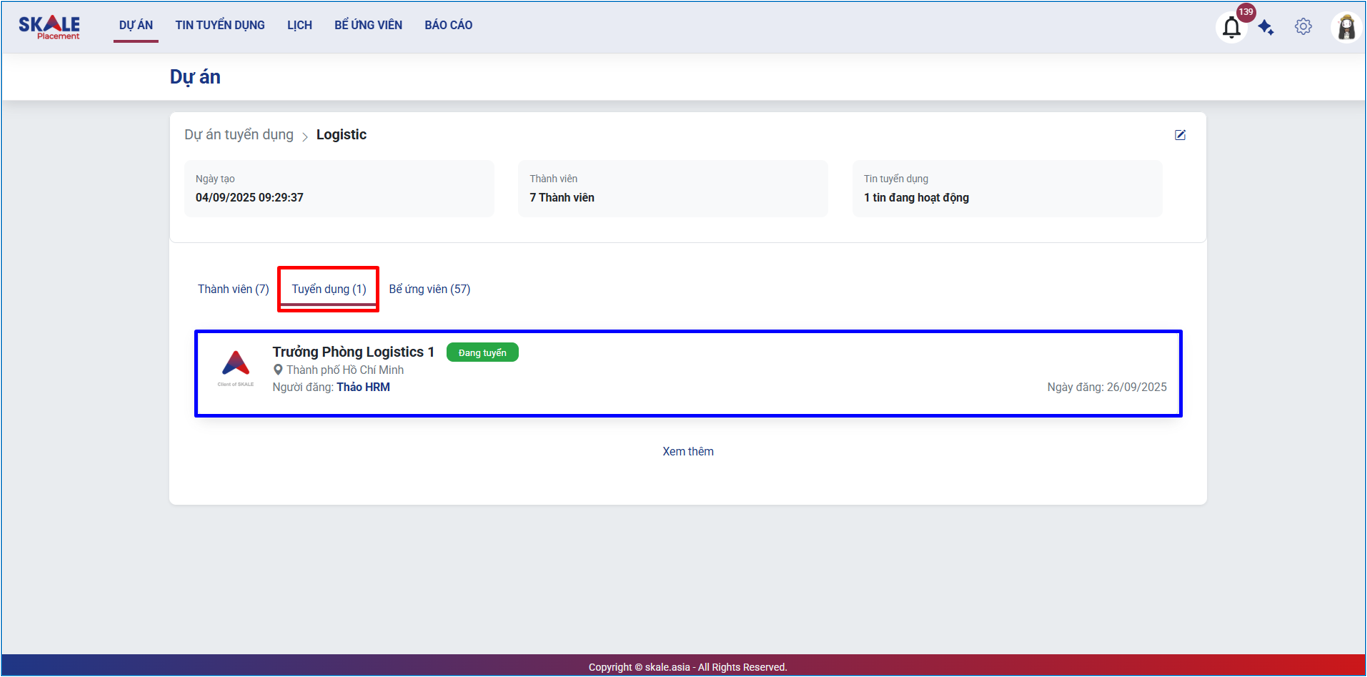Click the SKALE Placement logo
1367x677 pixels.
coord(49,27)
